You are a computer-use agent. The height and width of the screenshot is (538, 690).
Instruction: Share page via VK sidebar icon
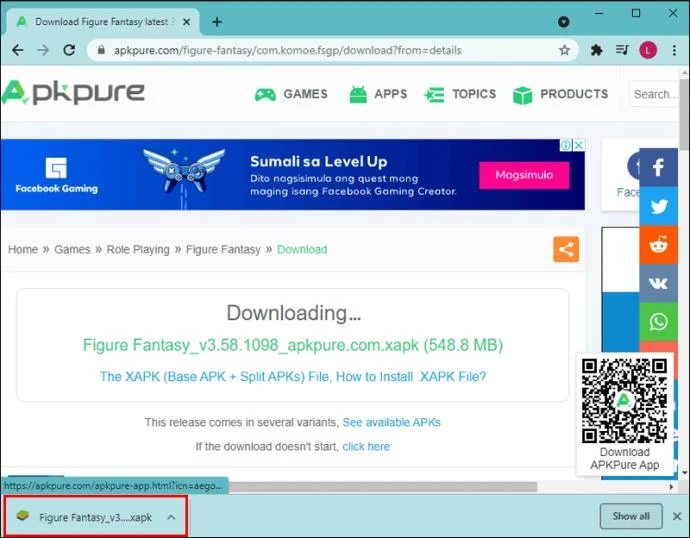tap(658, 283)
